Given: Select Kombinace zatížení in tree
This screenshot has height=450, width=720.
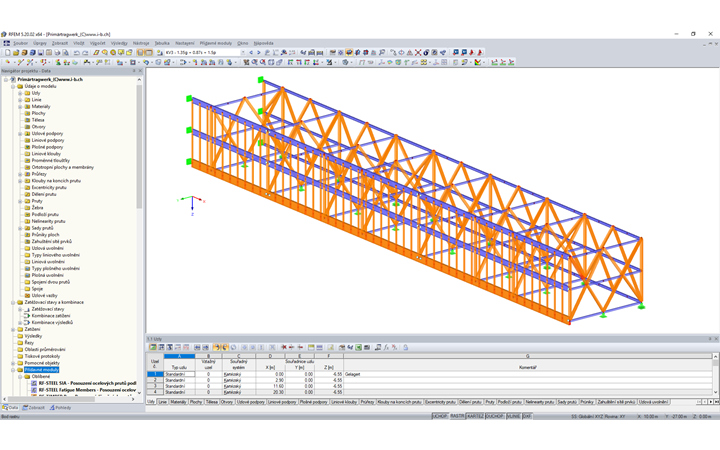Looking at the screenshot, I should (x=51, y=316).
